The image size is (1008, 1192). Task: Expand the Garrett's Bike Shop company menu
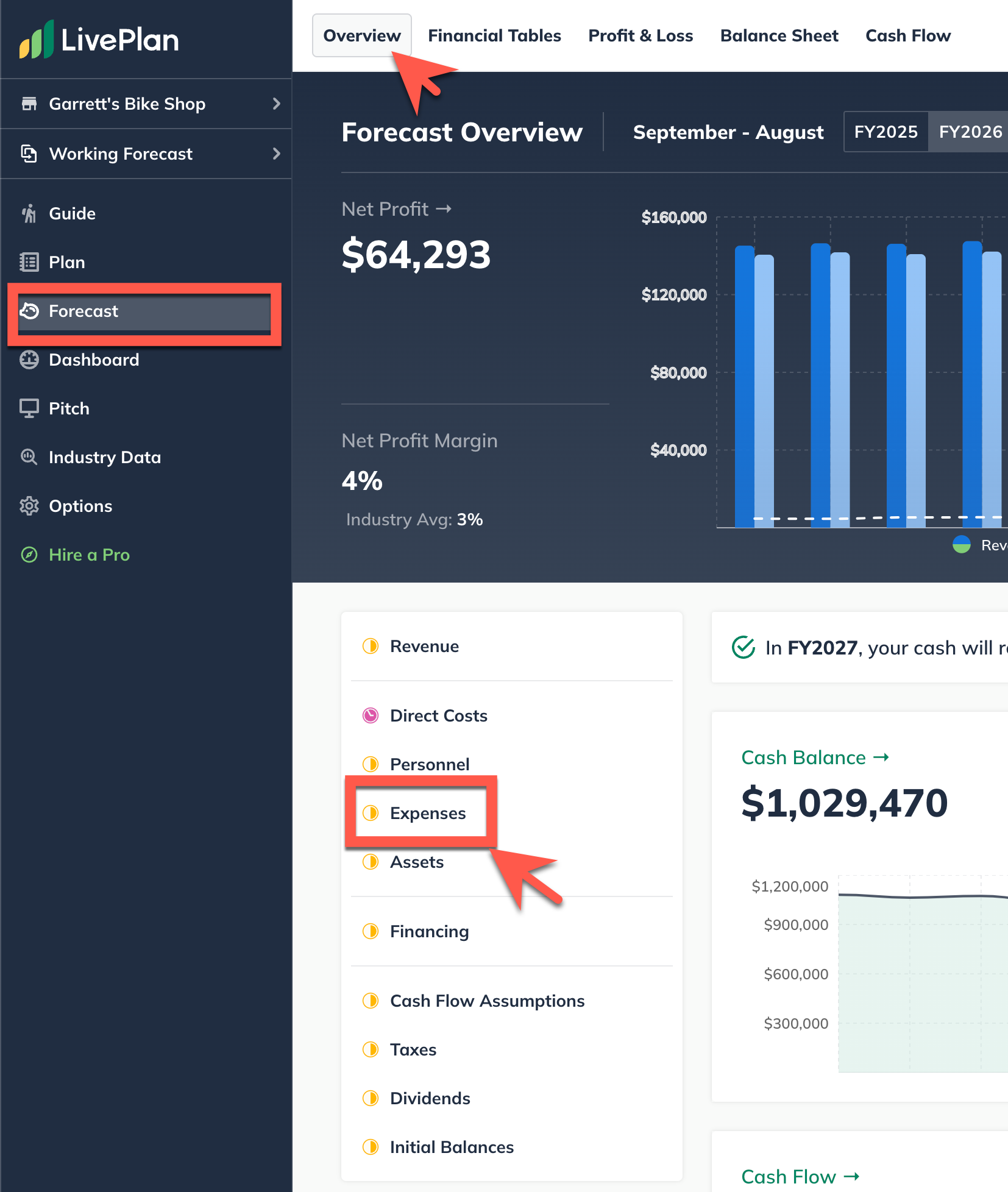(x=146, y=104)
